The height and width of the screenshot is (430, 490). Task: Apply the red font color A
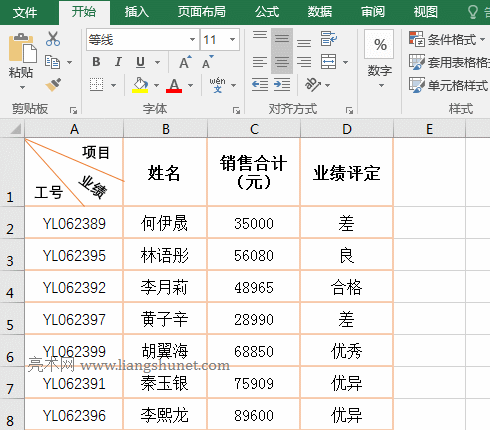point(174,85)
